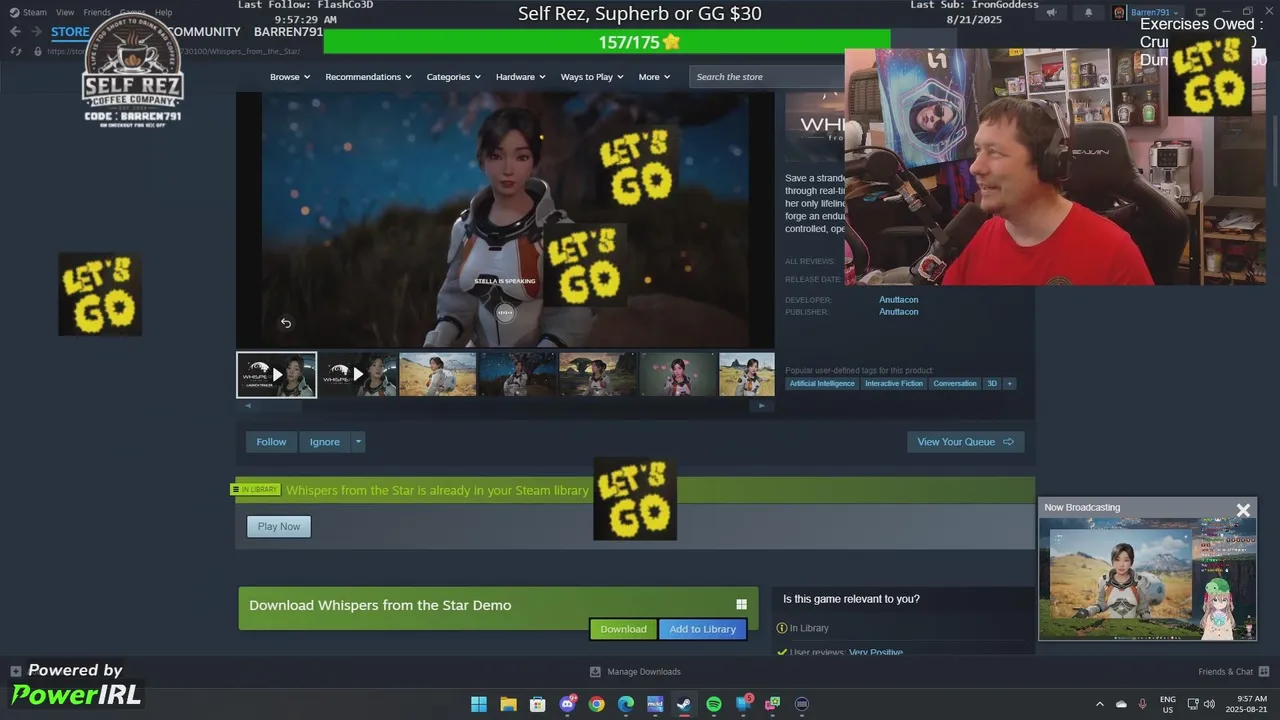Select the launch trailer video thumbnail
Viewport: 1280px width, 720px height.
[276, 375]
